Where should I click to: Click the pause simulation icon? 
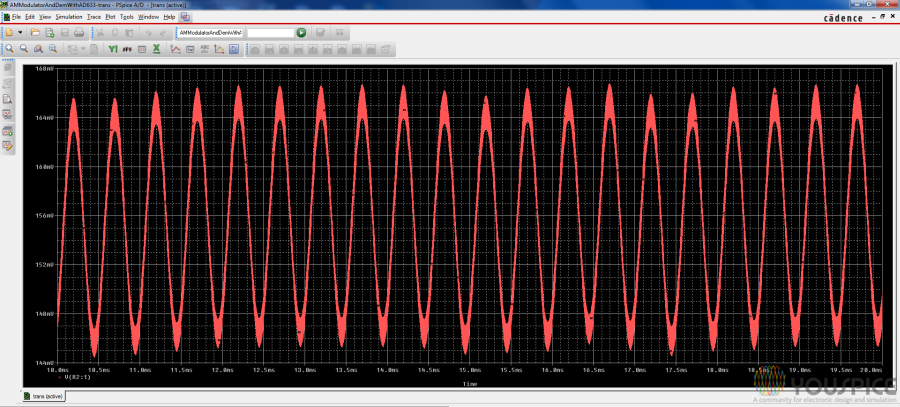coord(340,33)
